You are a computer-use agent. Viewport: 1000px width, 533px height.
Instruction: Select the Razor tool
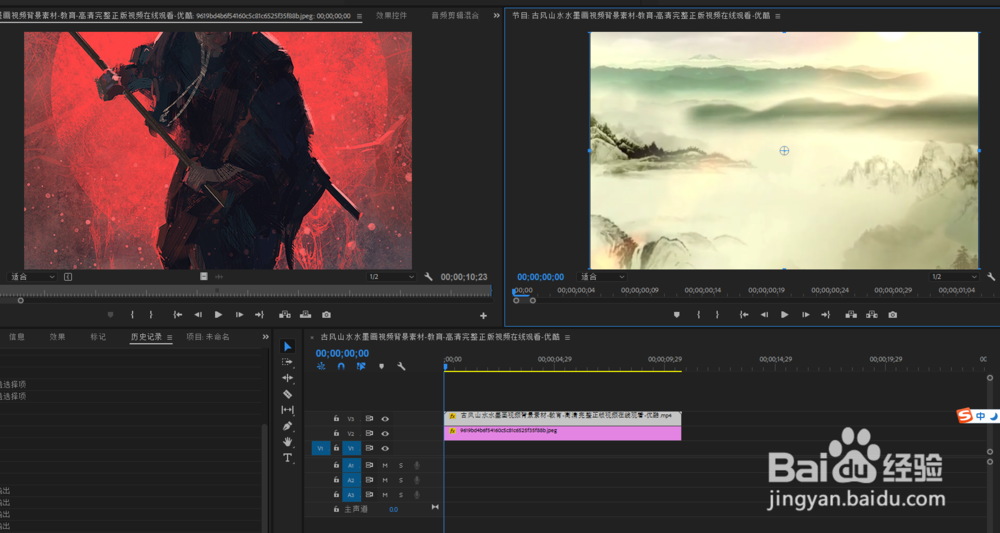(288, 394)
